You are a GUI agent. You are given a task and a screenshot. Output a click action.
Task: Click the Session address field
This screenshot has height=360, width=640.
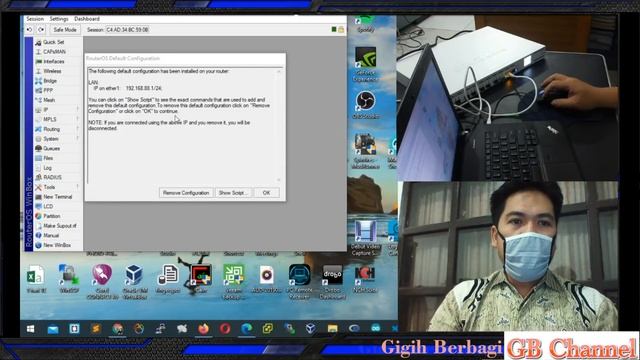[x=128, y=30]
